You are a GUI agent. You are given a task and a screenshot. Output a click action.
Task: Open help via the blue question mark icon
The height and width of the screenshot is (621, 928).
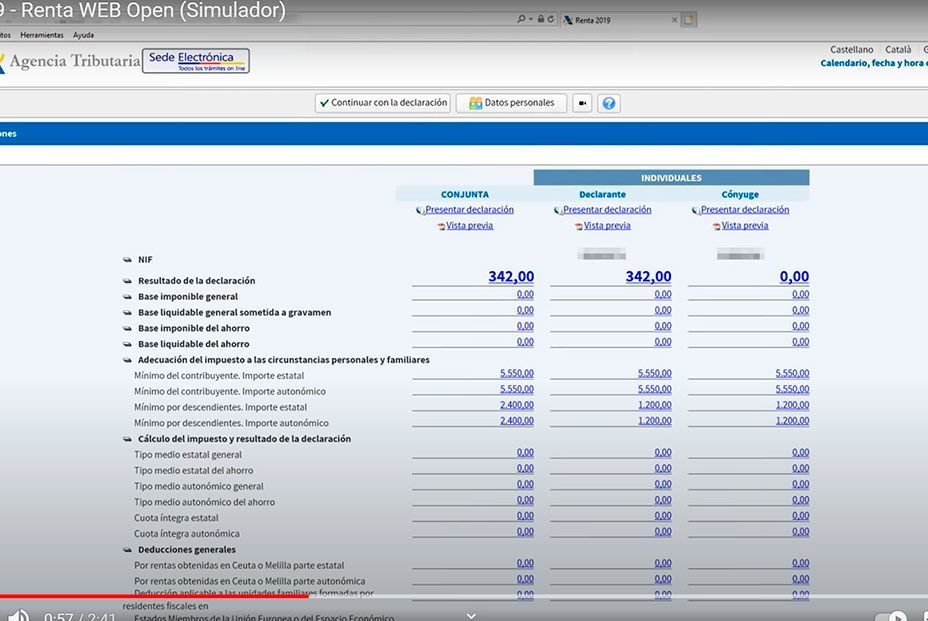pos(608,102)
